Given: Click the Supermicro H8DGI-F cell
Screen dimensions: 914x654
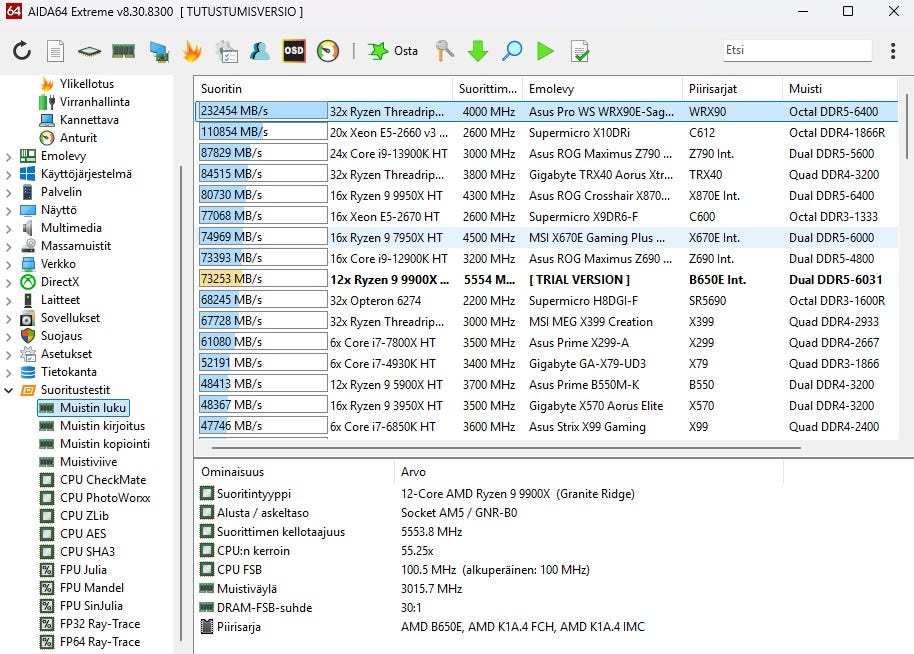Looking at the screenshot, I should coord(583,301).
